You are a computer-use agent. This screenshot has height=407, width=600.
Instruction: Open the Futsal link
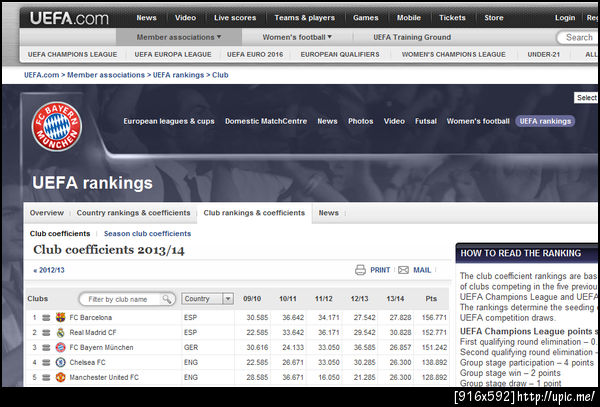point(426,121)
